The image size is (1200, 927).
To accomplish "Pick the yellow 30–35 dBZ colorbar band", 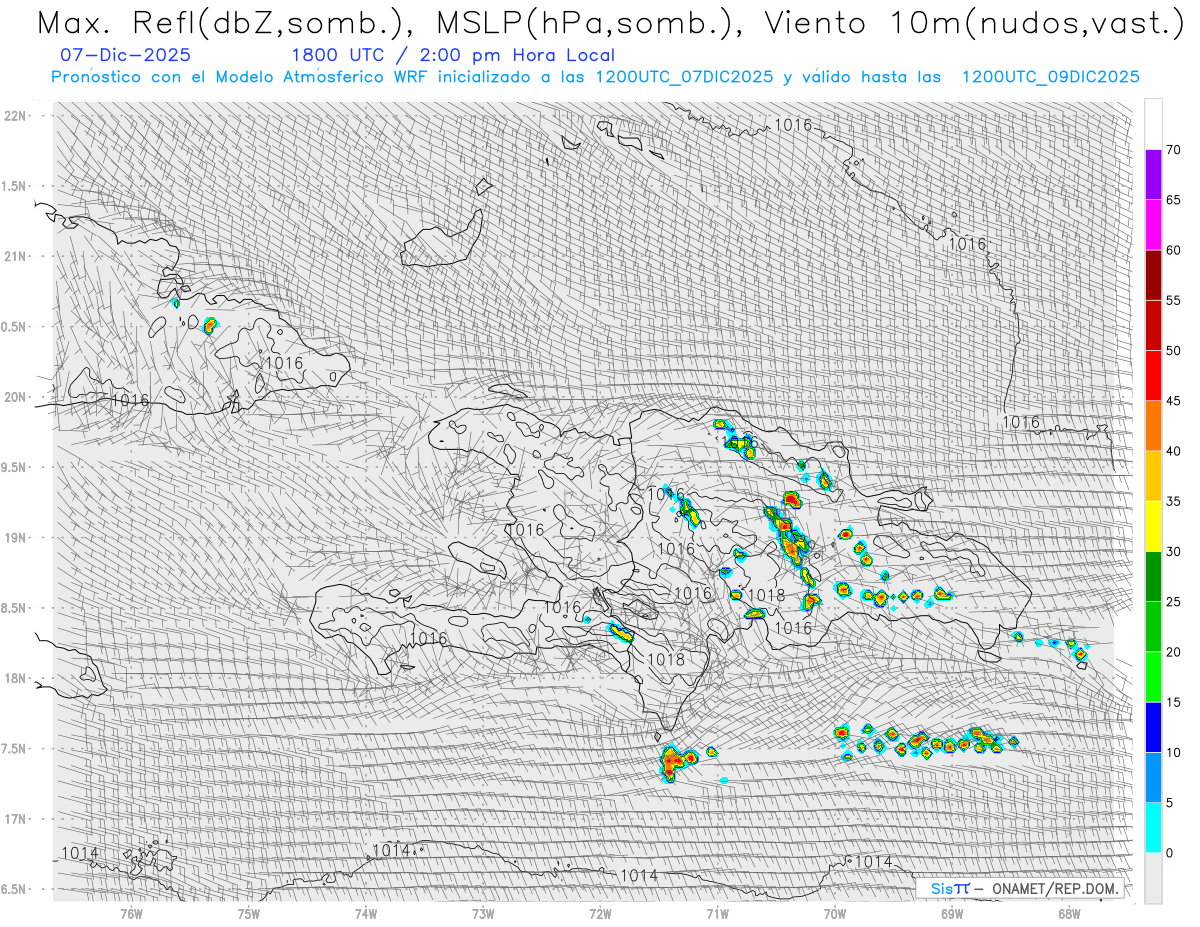I will 1153,526.
